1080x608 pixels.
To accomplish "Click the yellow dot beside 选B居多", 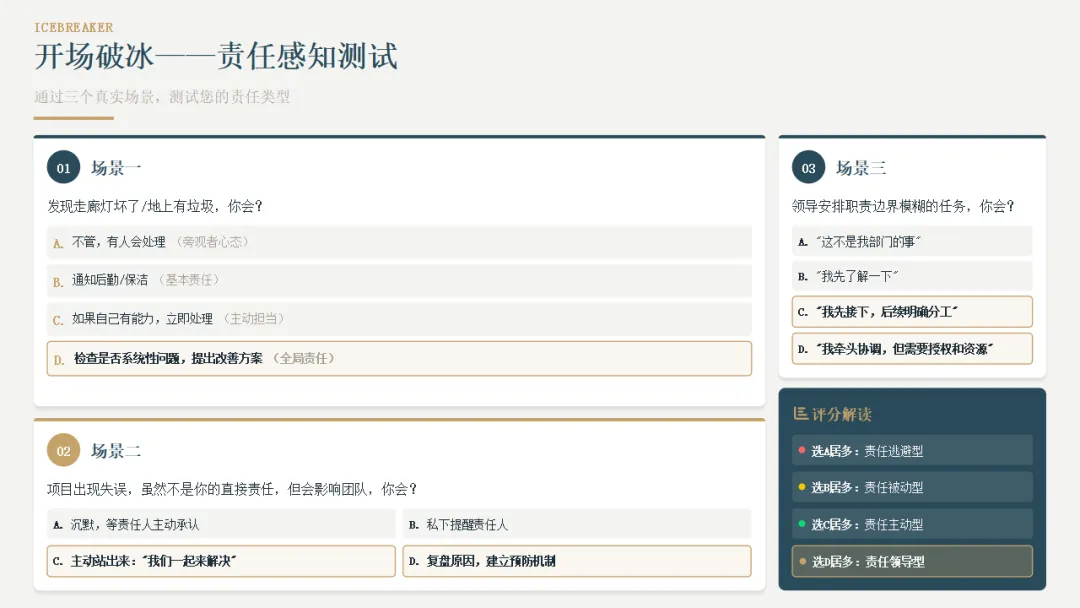I will [802, 487].
